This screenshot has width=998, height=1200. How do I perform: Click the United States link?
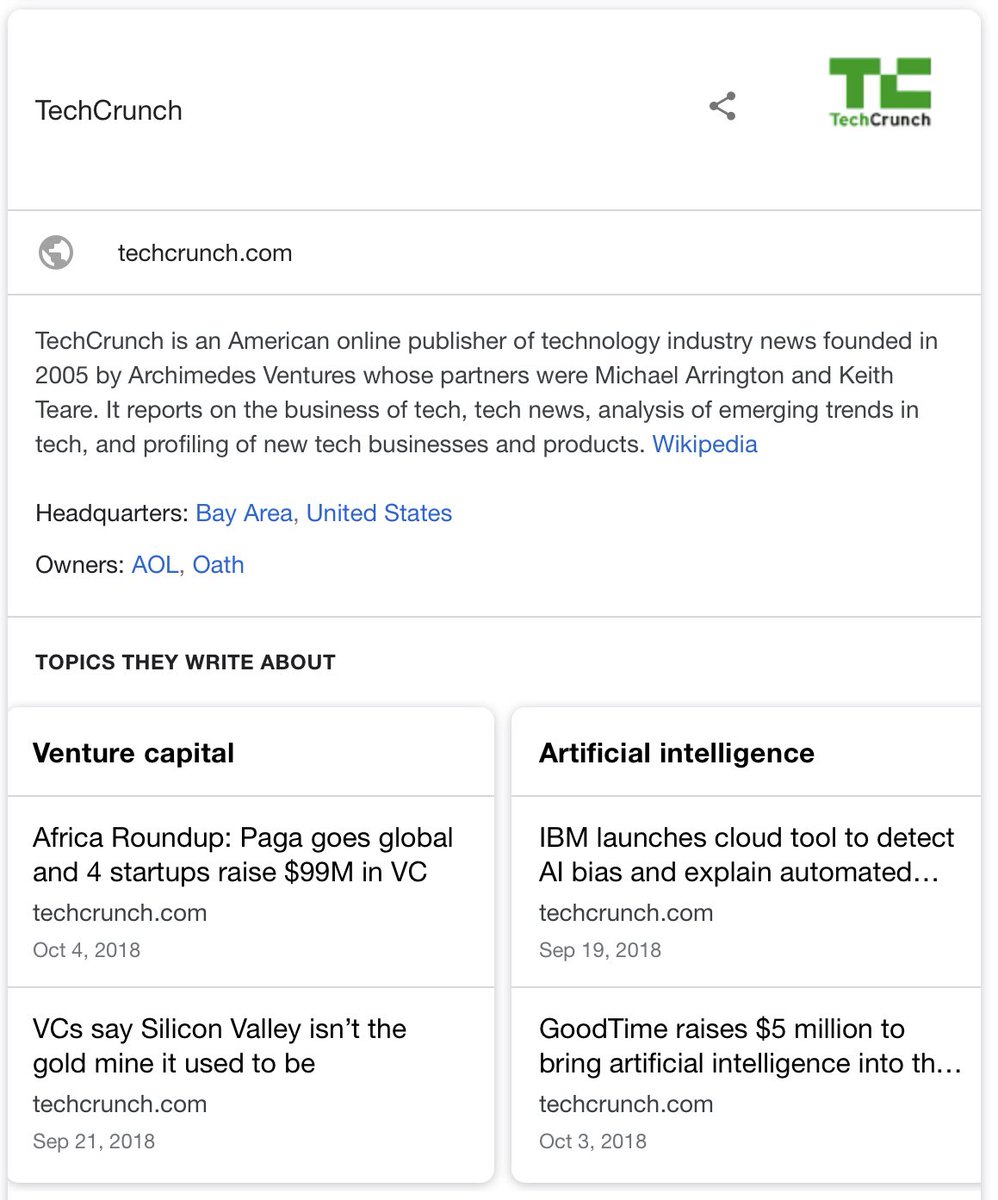point(379,513)
